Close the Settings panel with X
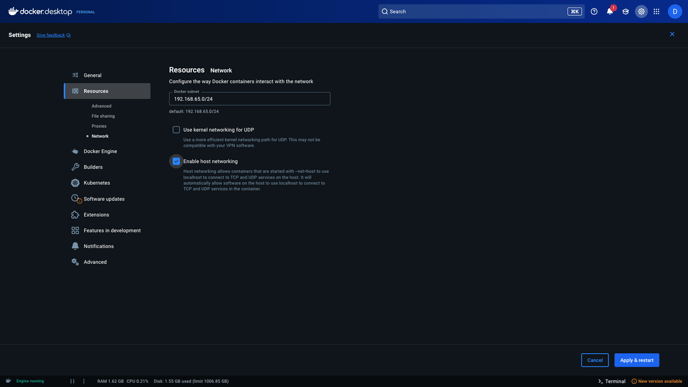 [x=672, y=34]
